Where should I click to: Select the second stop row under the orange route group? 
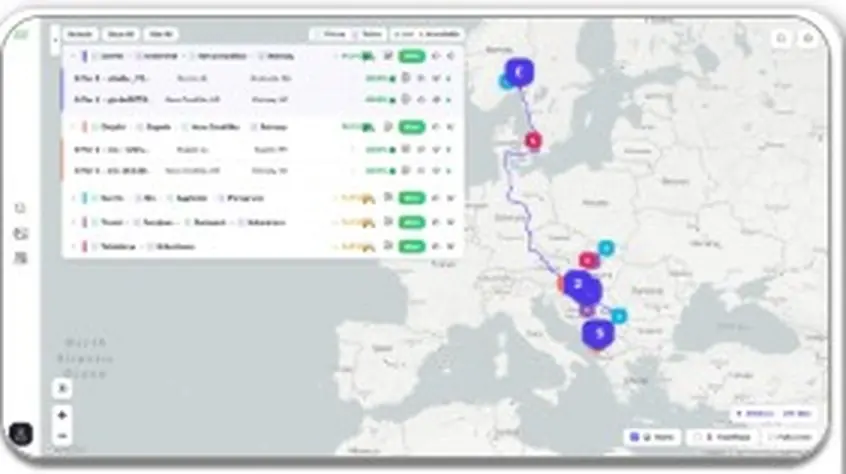click(x=262, y=171)
